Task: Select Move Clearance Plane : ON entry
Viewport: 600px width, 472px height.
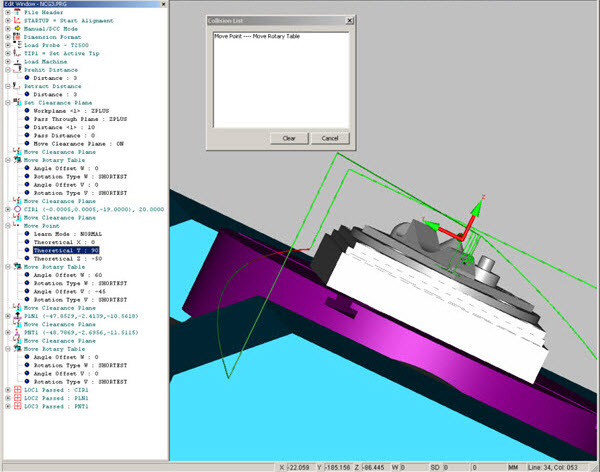Action: [78, 144]
